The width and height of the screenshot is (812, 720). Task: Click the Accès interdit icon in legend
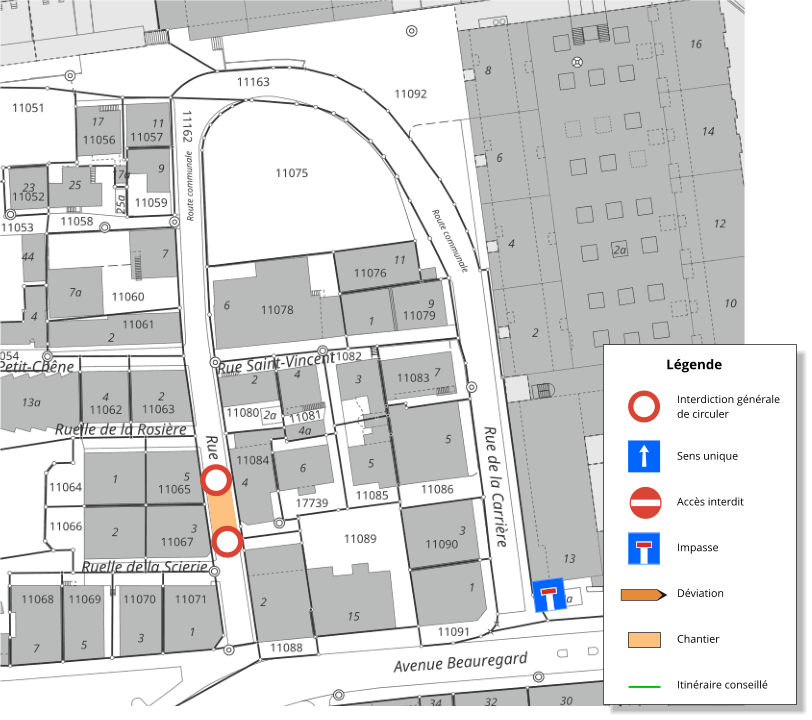644,502
